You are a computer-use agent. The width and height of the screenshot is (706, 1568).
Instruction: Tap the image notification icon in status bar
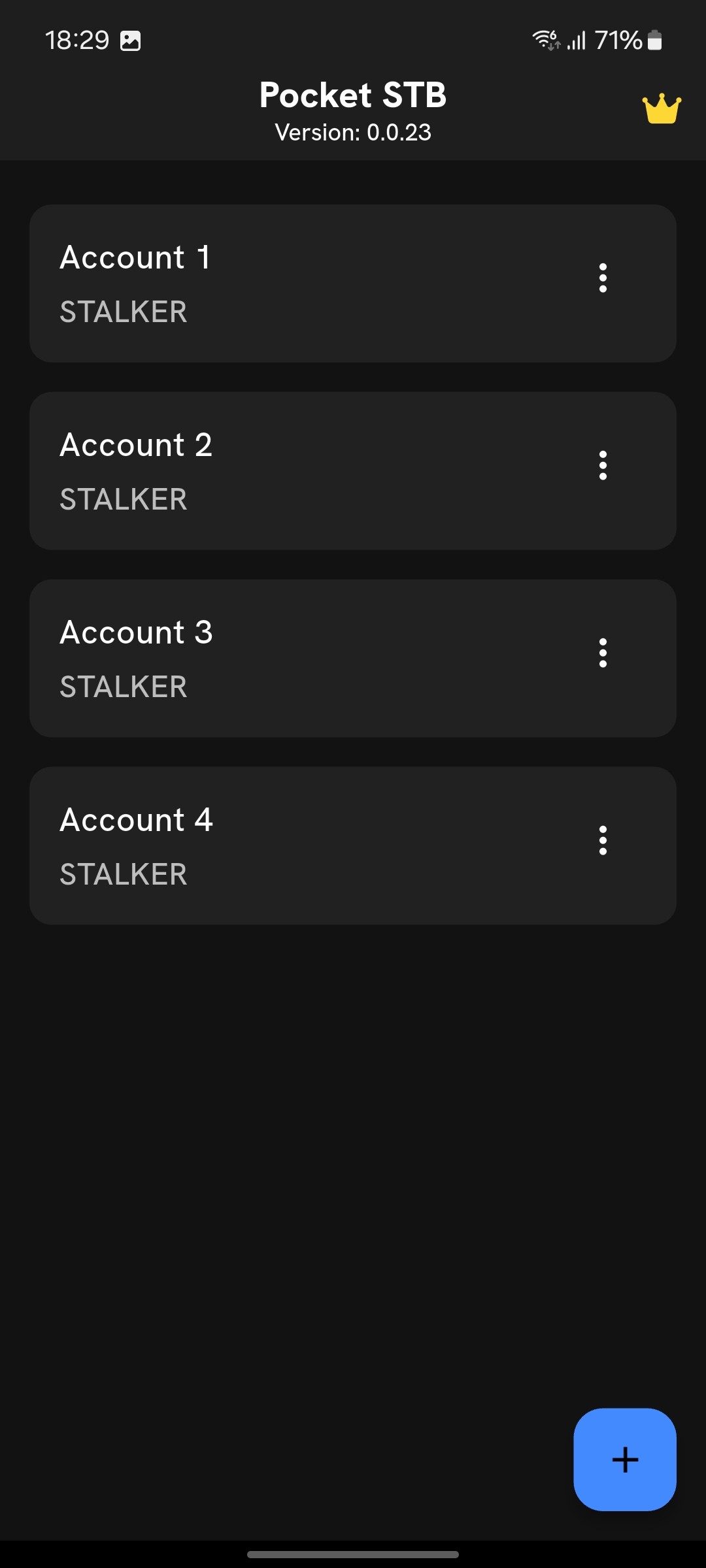[131, 41]
